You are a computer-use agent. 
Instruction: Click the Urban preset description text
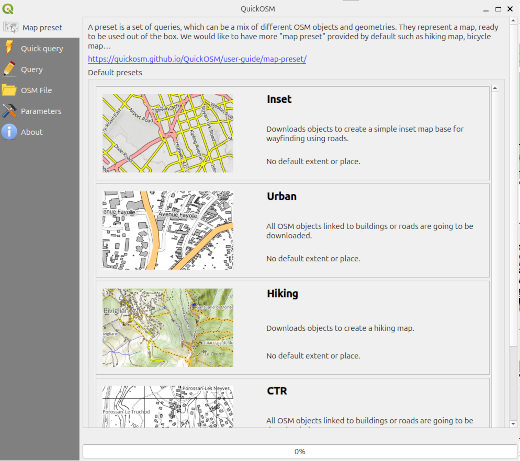pyautogui.click(x=369, y=231)
